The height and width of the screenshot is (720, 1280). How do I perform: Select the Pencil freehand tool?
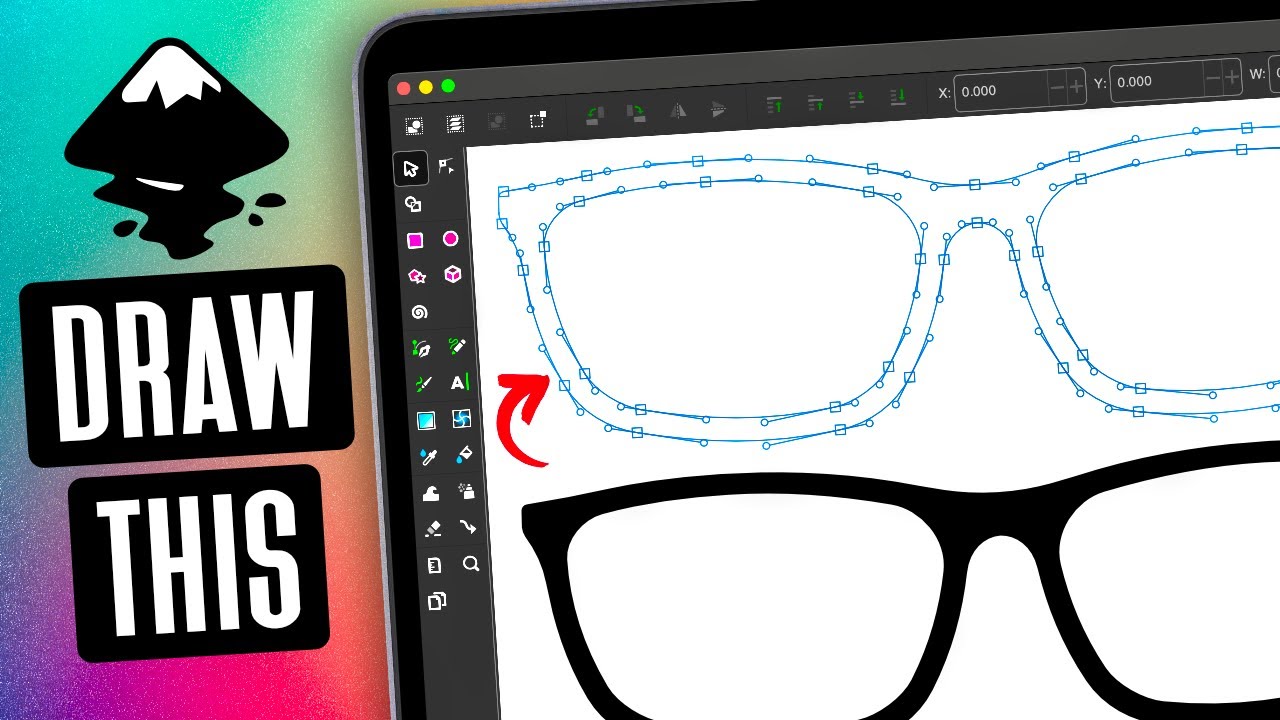pos(458,347)
